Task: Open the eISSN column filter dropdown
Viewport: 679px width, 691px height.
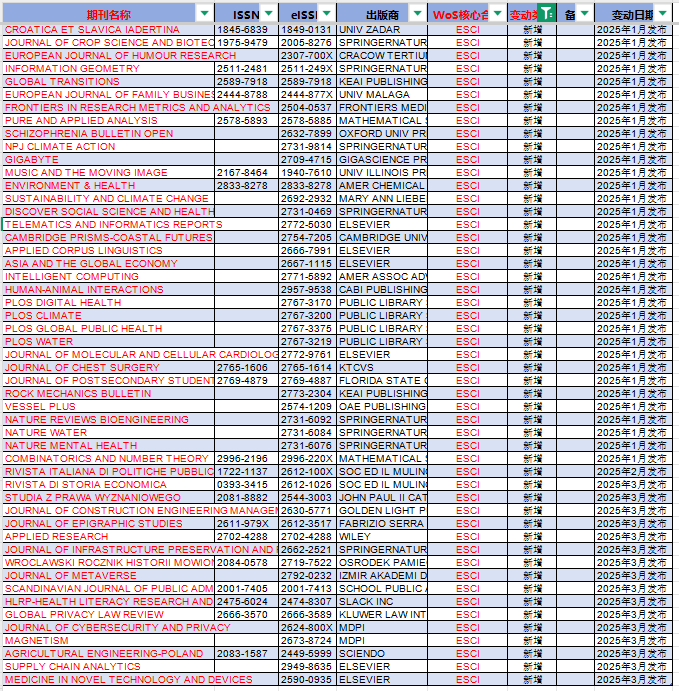Action: pyautogui.click(x=327, y=13)
